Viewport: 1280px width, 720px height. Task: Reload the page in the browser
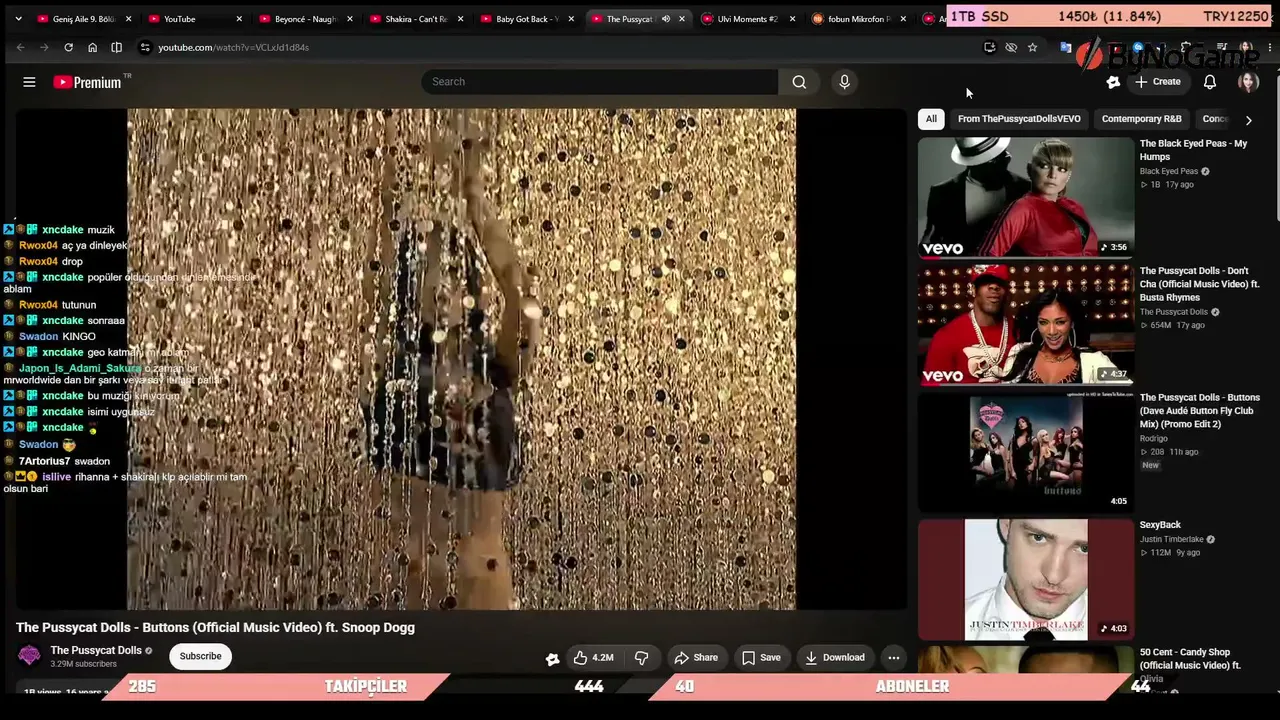pyautogui.click(x=68, y=47)
